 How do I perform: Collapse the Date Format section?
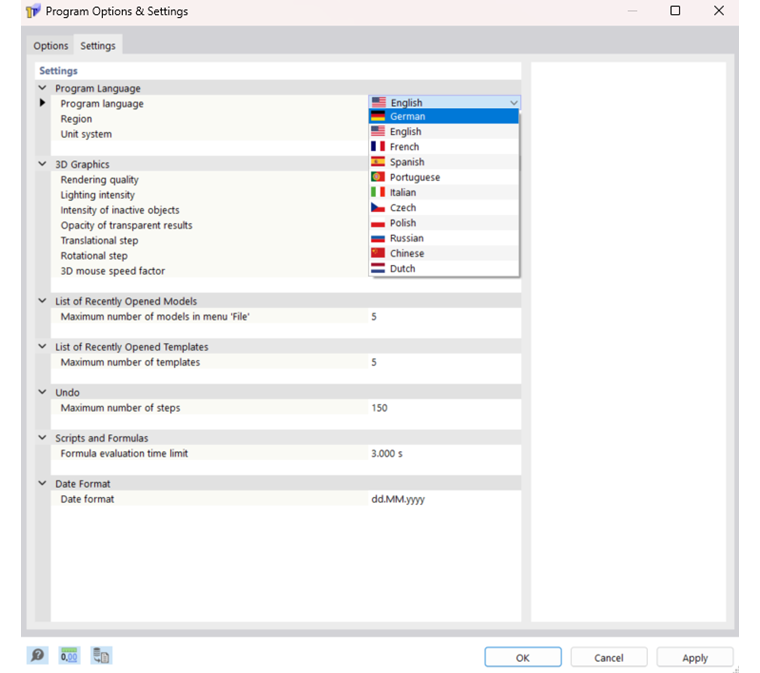click(43, 484)
